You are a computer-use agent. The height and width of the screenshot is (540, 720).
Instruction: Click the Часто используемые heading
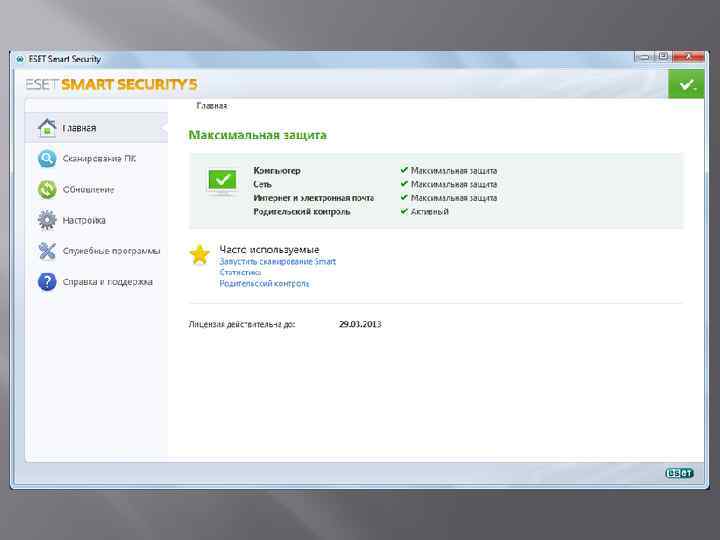tap(269, 249)
